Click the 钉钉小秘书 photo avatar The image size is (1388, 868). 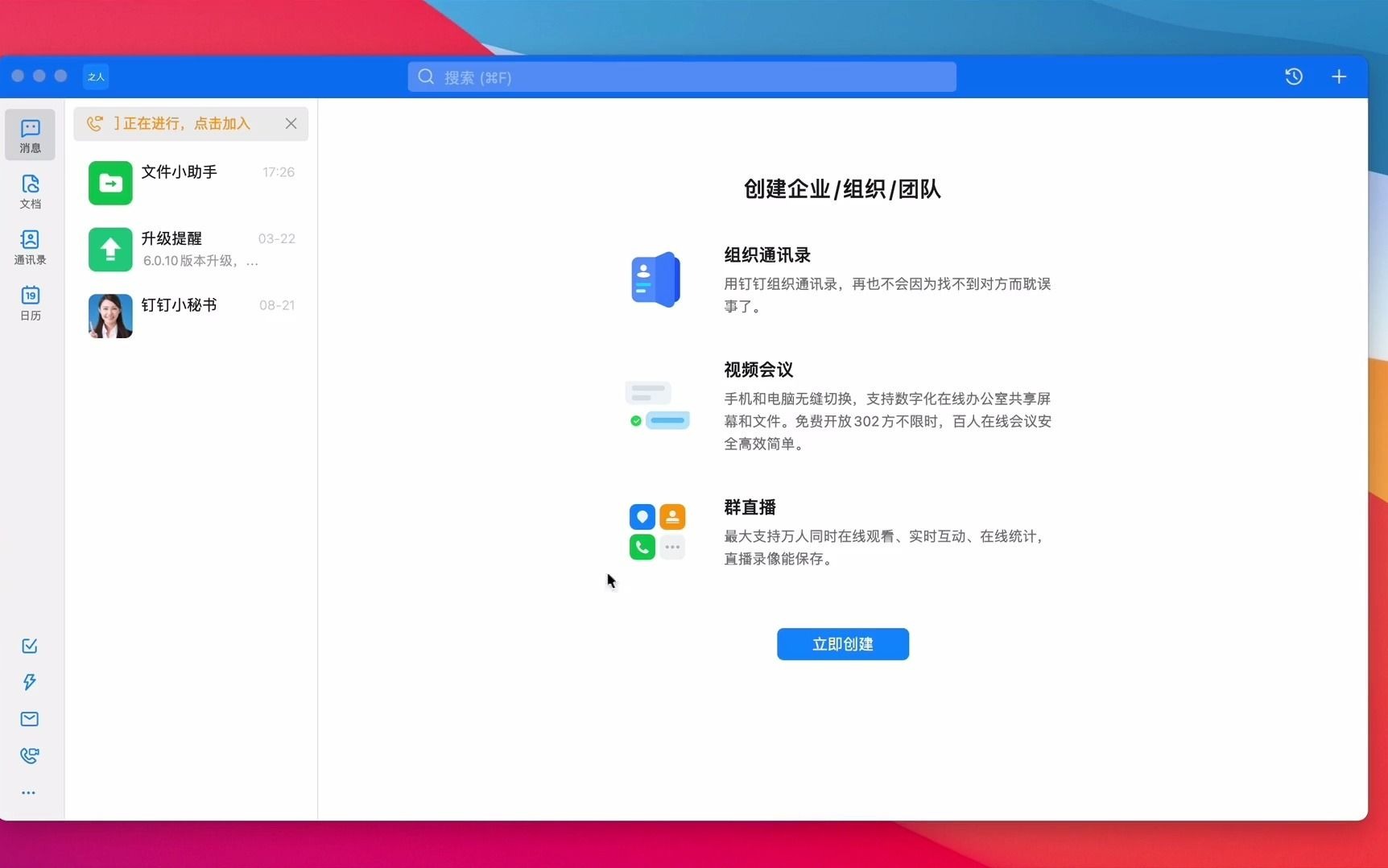coord(110,316)
